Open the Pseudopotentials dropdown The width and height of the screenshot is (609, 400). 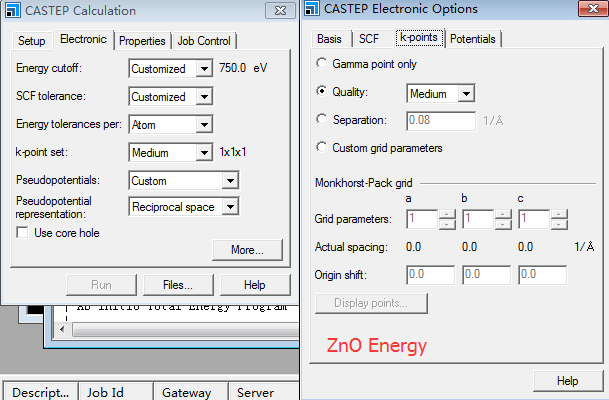[x=230, y=181]
